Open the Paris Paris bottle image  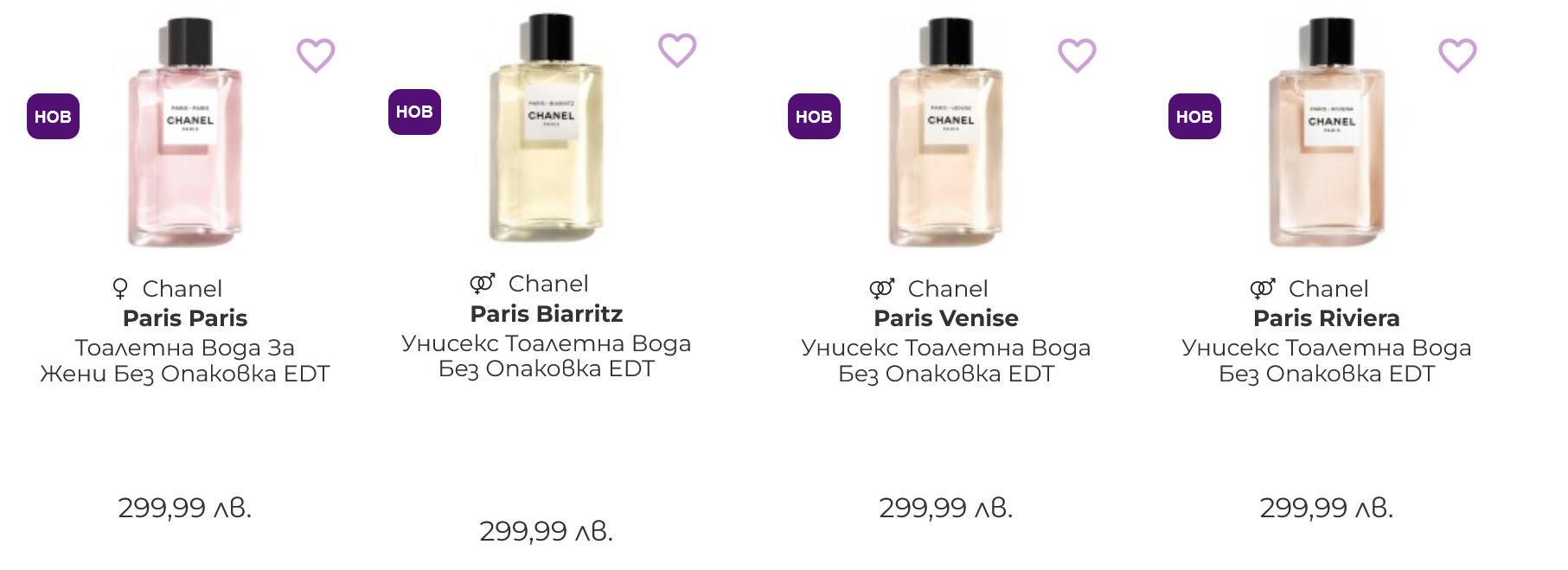click(185, 134)
